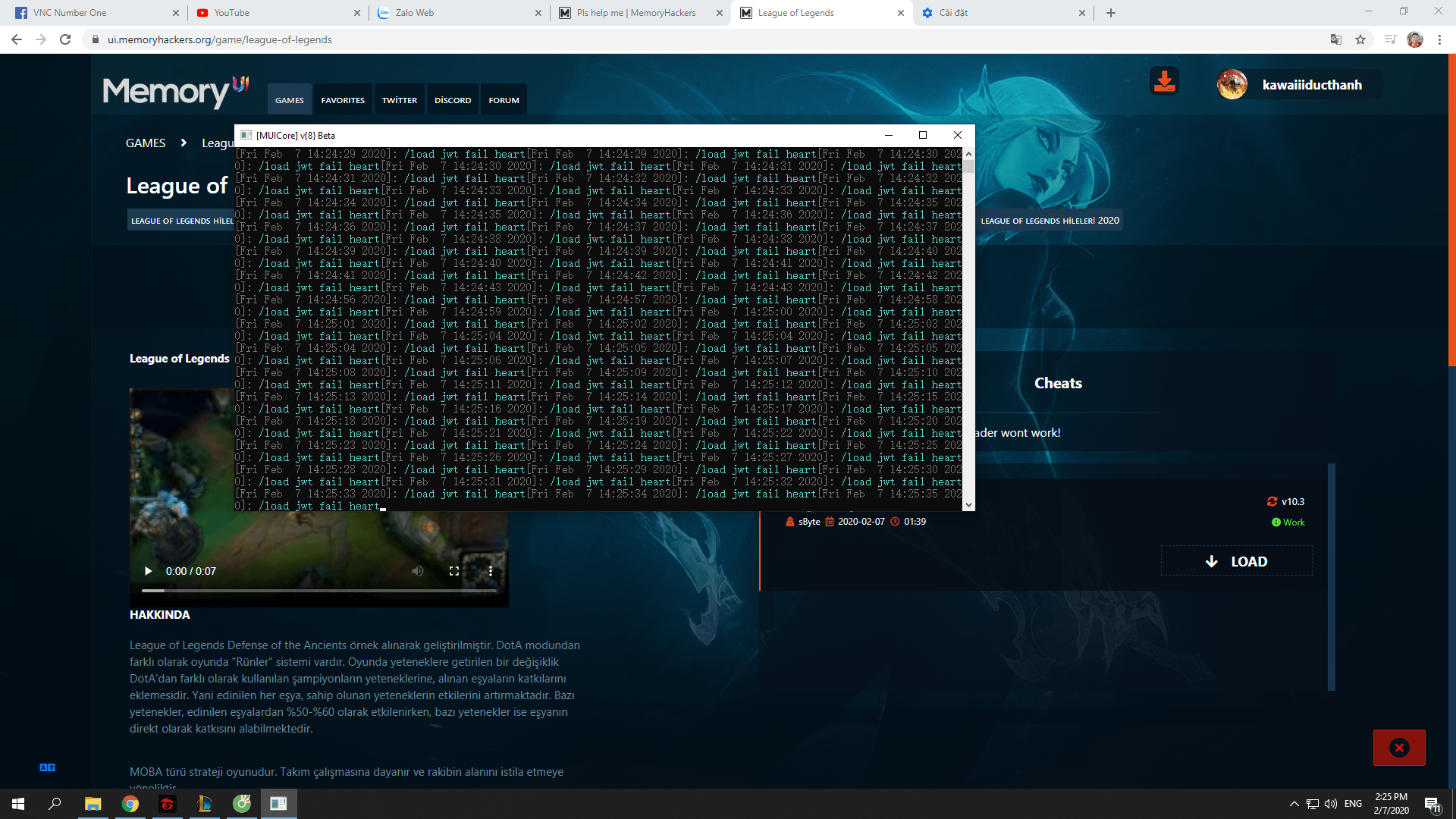Click MUICore console window title icon
This screenshot has width=1456, height=819.
(x=246, y=135)
